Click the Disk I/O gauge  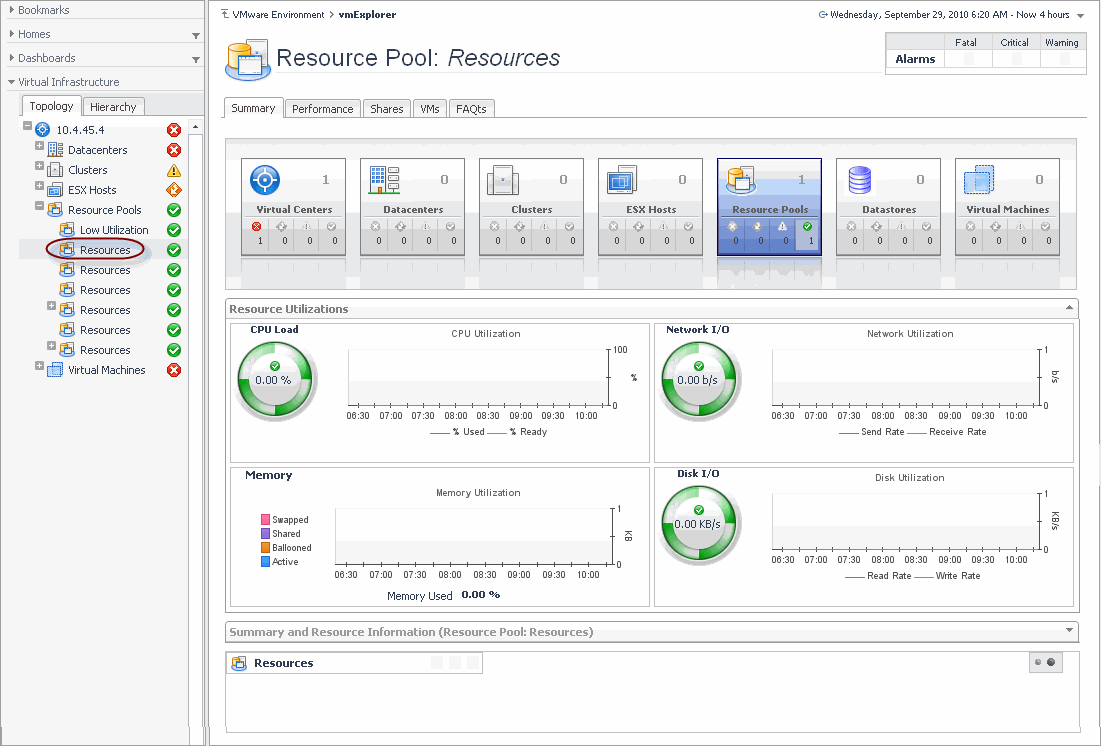click(x=698, y=523)
